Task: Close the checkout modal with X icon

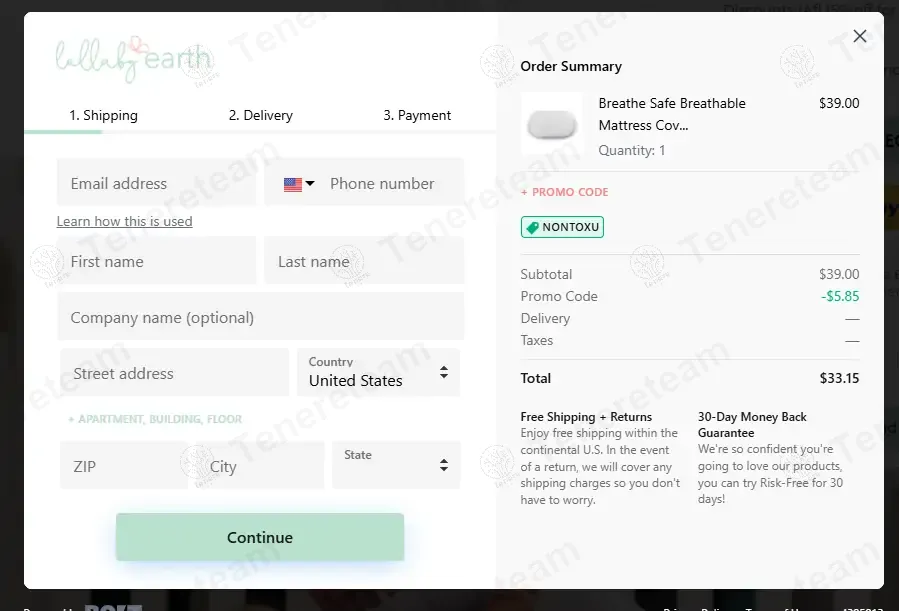Action: click(x=859, y=36)
